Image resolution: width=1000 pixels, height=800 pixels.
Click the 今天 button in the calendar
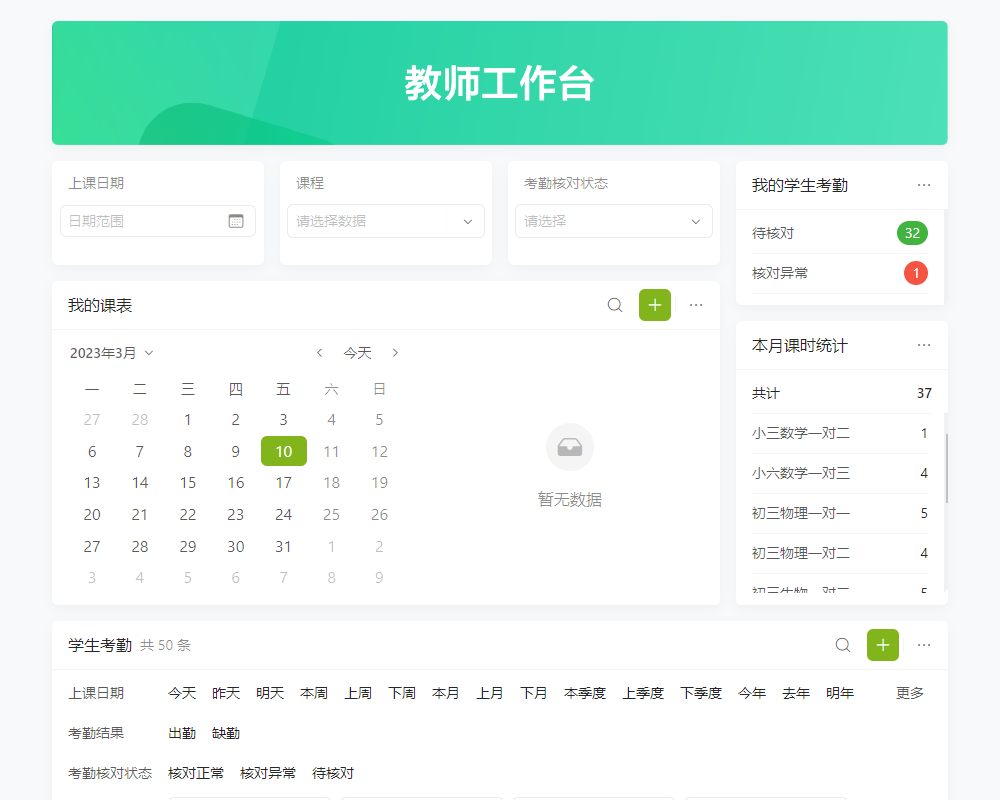coord(357,352)
